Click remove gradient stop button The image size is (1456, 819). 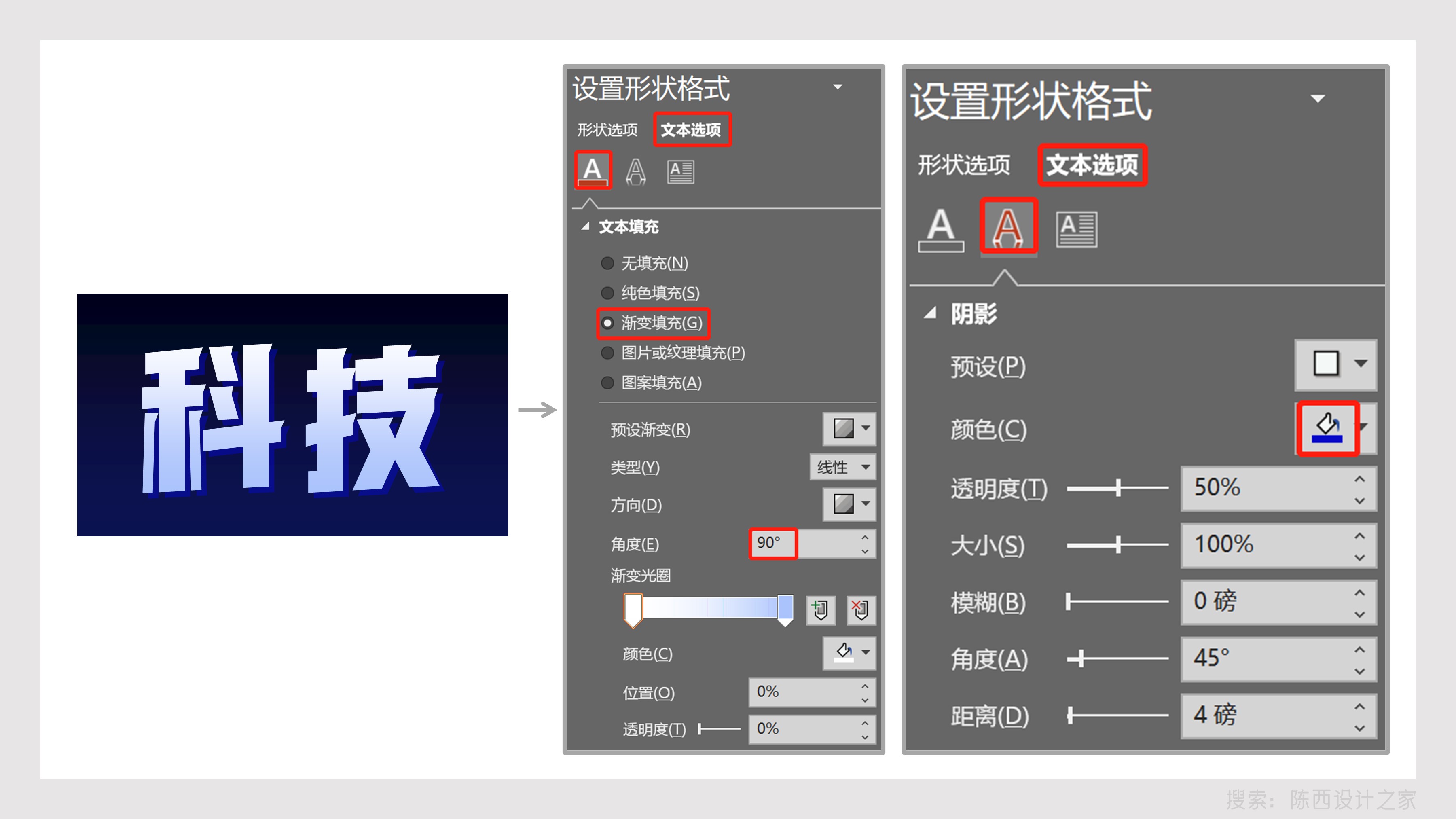861,610
